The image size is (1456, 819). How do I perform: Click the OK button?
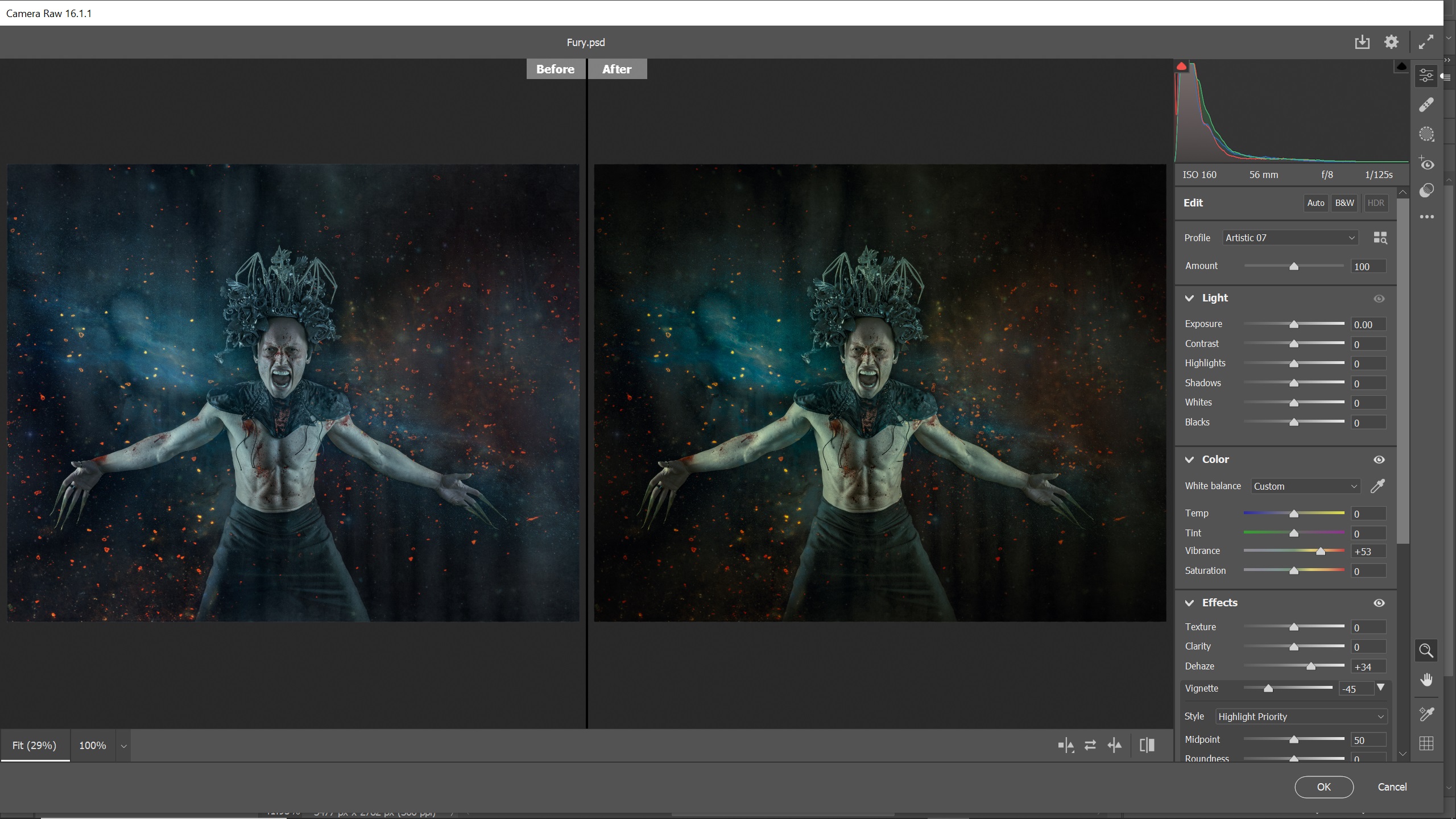(x=1323, y=787)
